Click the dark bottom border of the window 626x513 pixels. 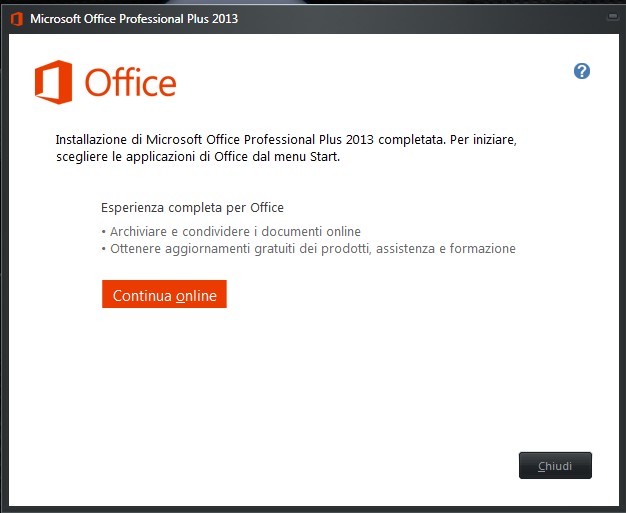(x=313, y=509)
